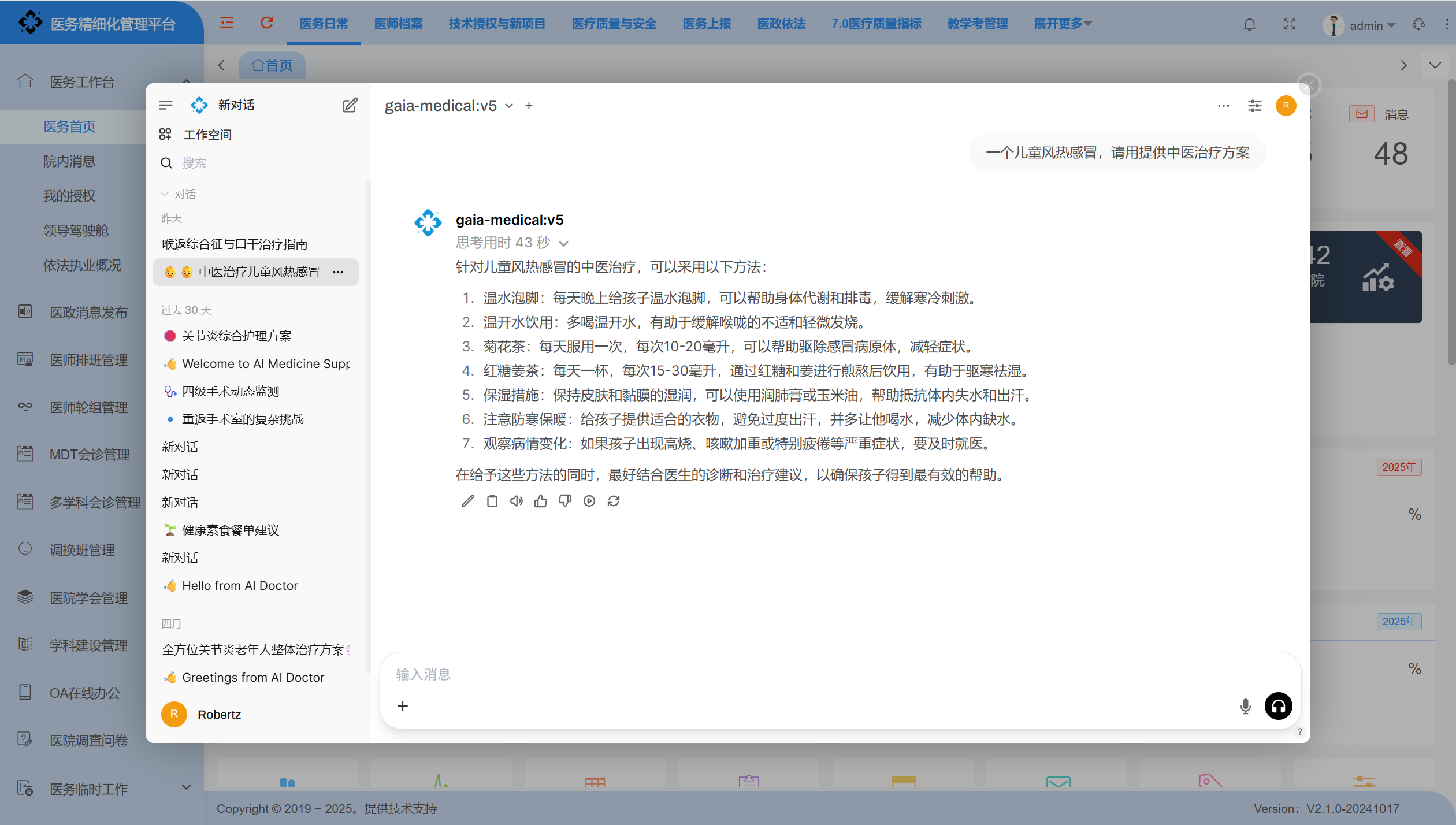Click the thumbs down icon
This screenshot has width=1456, height=825.
tap(565, 501)
